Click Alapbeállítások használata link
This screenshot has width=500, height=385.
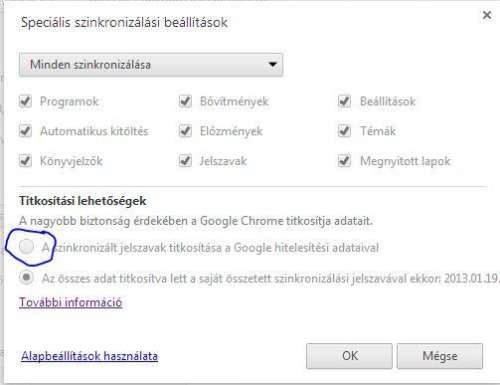[x=89, y=356]
